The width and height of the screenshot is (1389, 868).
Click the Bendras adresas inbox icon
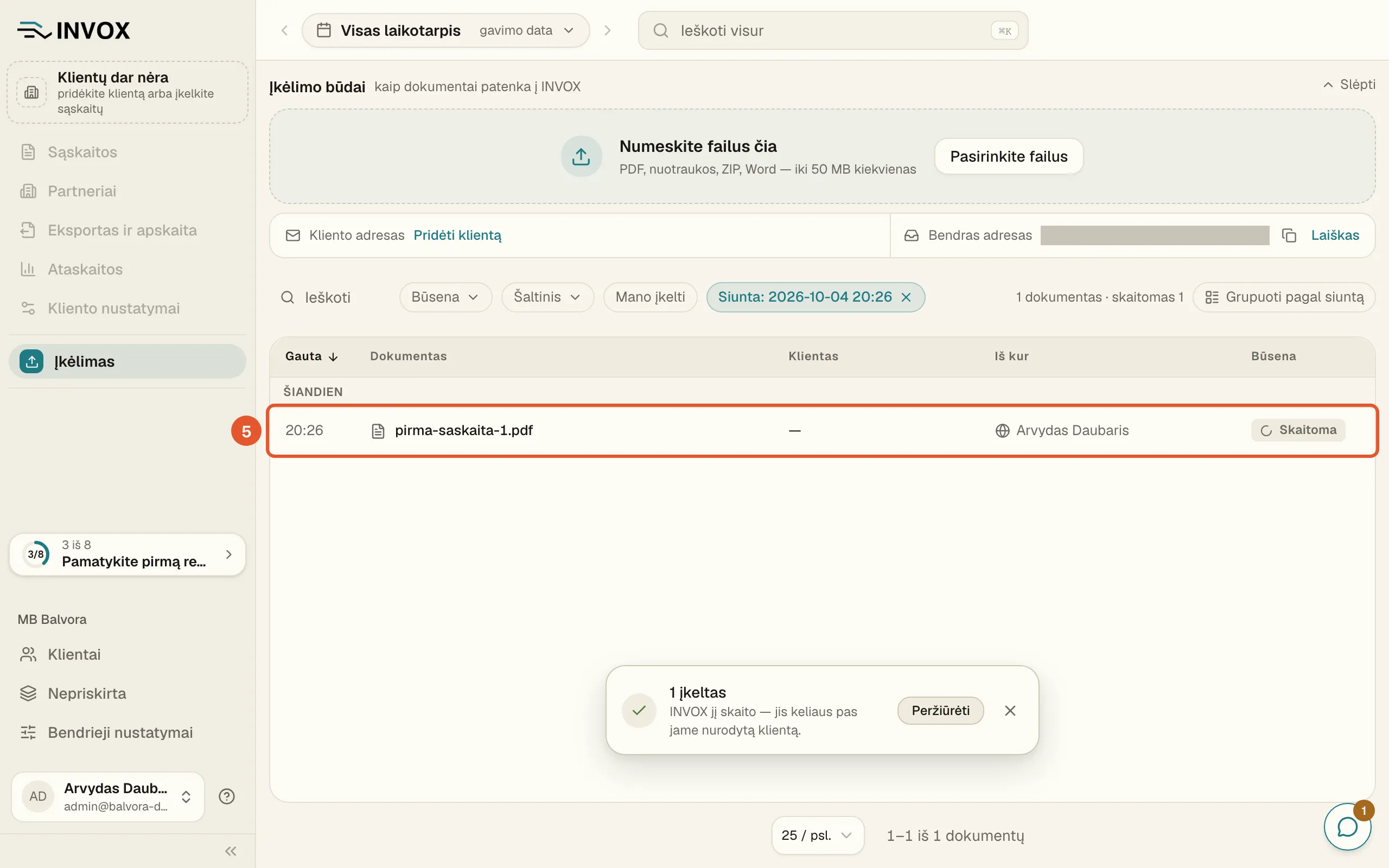coord(911,235)
